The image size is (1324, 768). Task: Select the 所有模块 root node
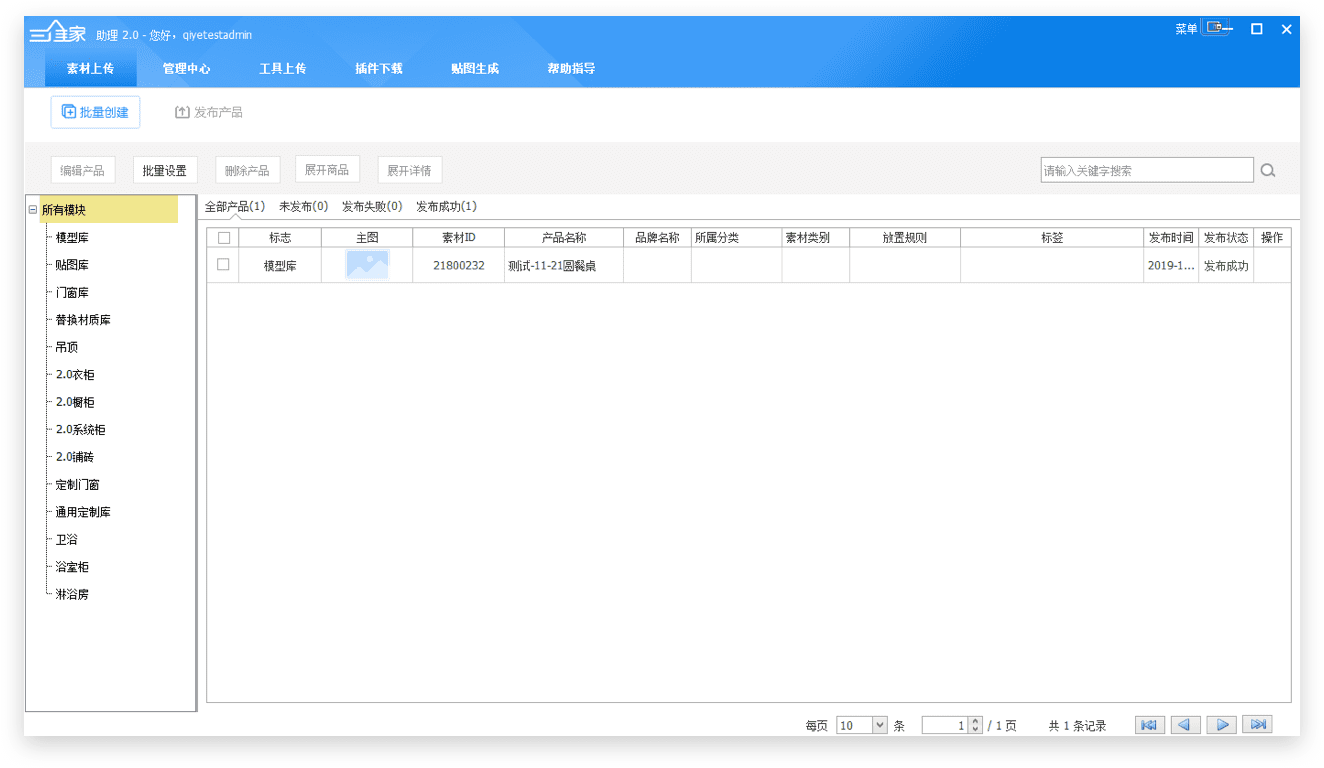click(x=64, y=210)
